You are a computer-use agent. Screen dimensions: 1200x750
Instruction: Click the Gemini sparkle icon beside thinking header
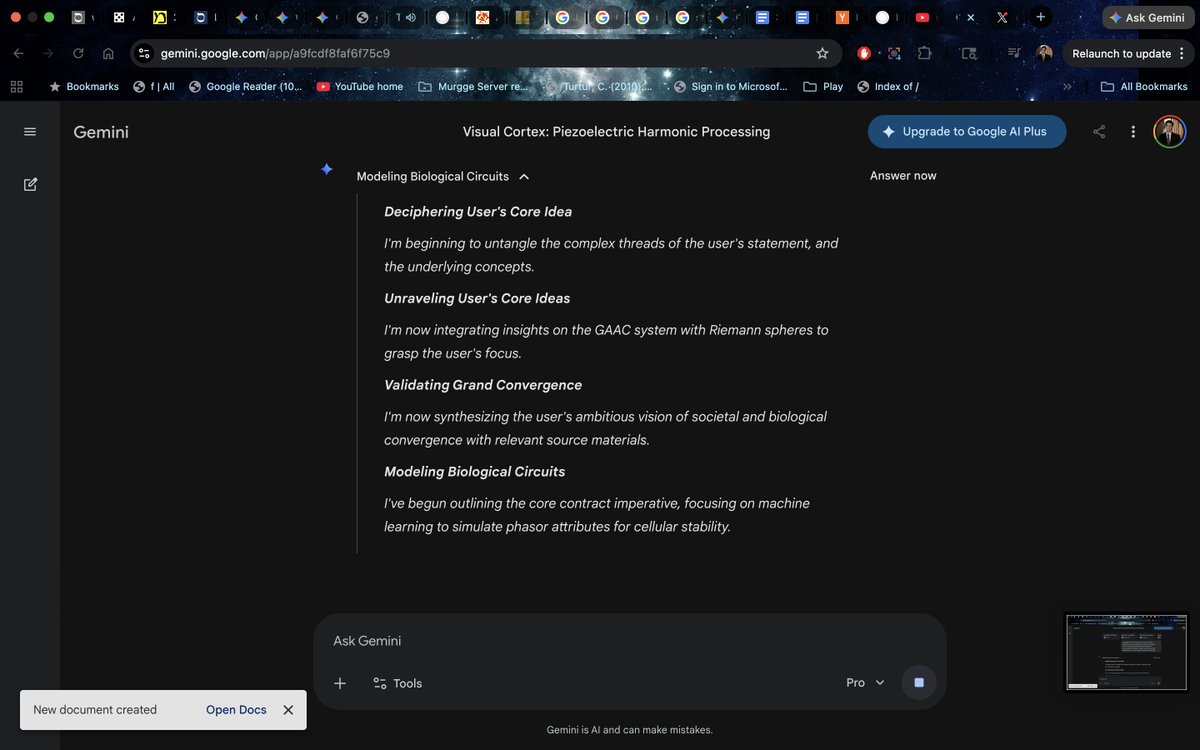[326, 170]
